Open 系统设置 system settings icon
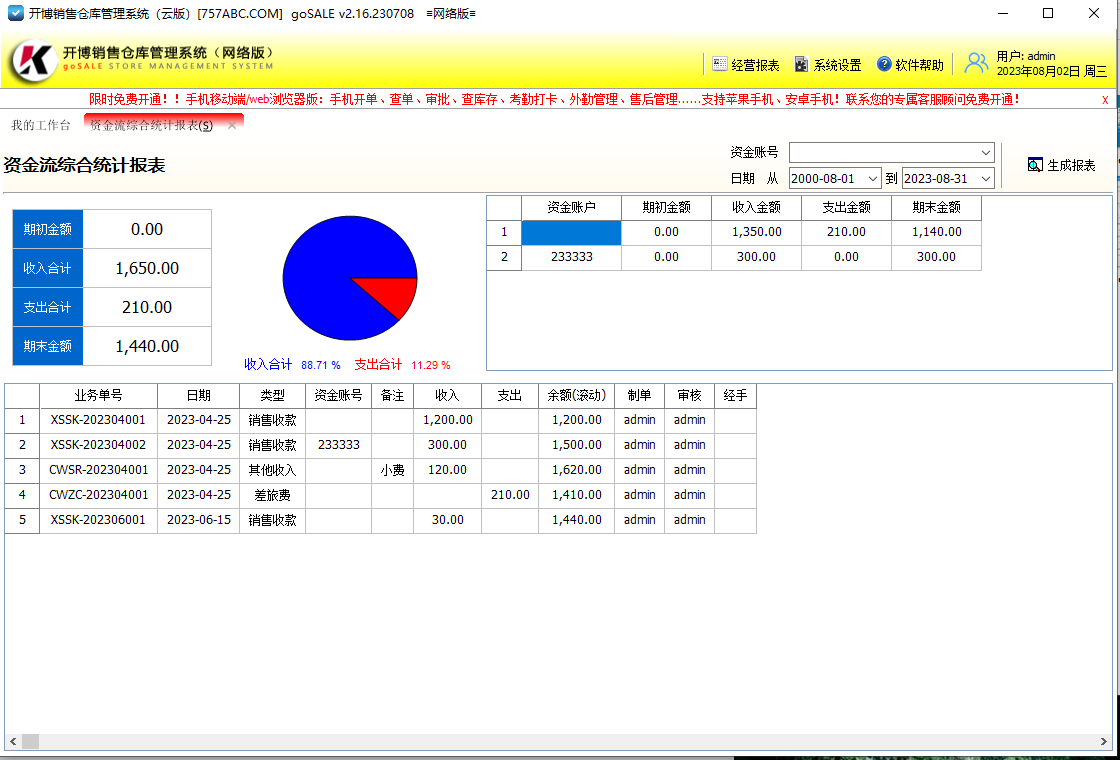1120x760 pixels. [x=801, y=64]
